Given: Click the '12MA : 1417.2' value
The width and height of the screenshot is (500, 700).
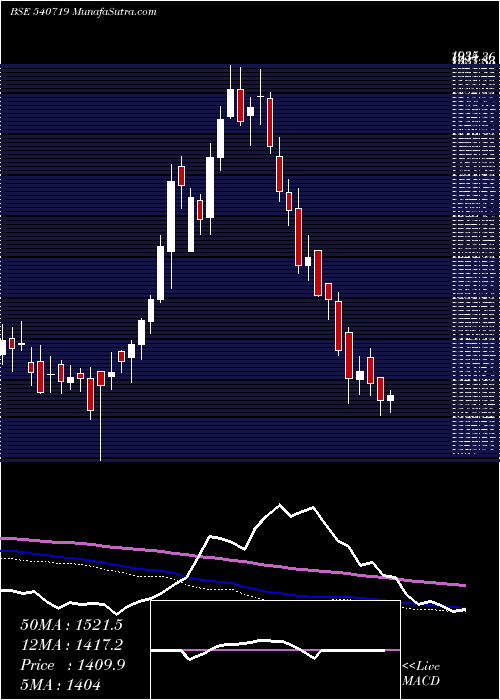Looking at the screenshot, I should pyautogui.click(x=71, y=645).
